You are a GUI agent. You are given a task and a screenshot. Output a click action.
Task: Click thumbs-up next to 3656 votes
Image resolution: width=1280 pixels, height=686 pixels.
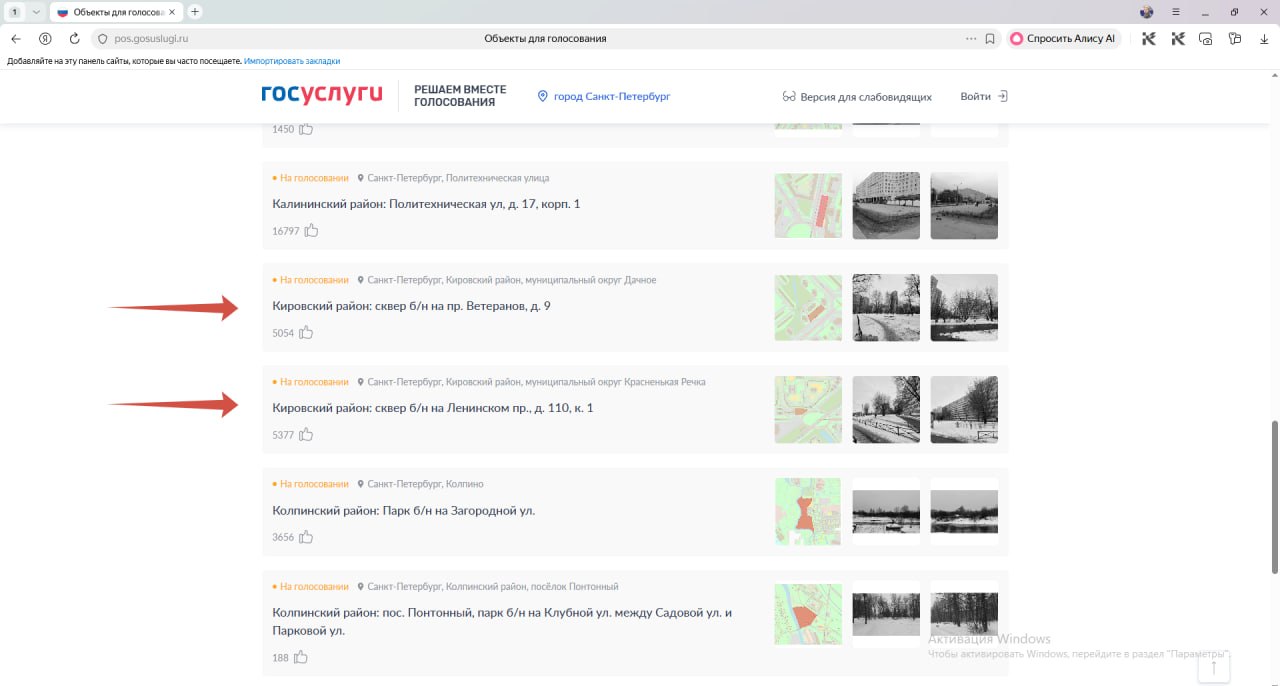point(306,537)
